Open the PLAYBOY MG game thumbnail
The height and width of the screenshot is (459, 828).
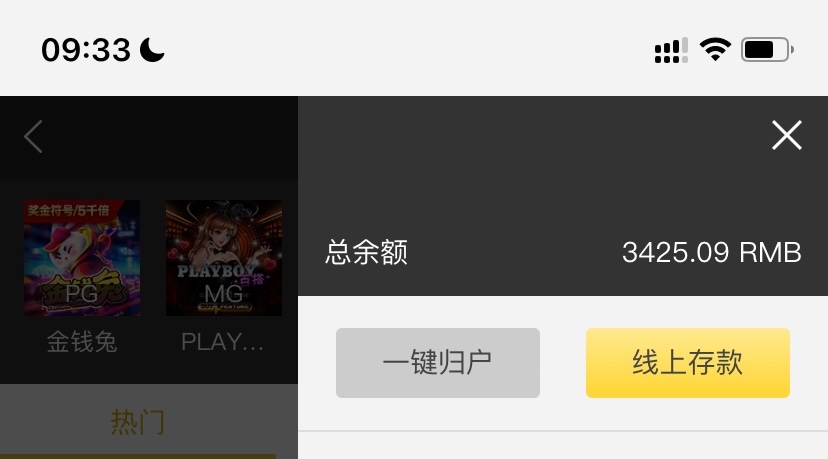pos(224,258)
